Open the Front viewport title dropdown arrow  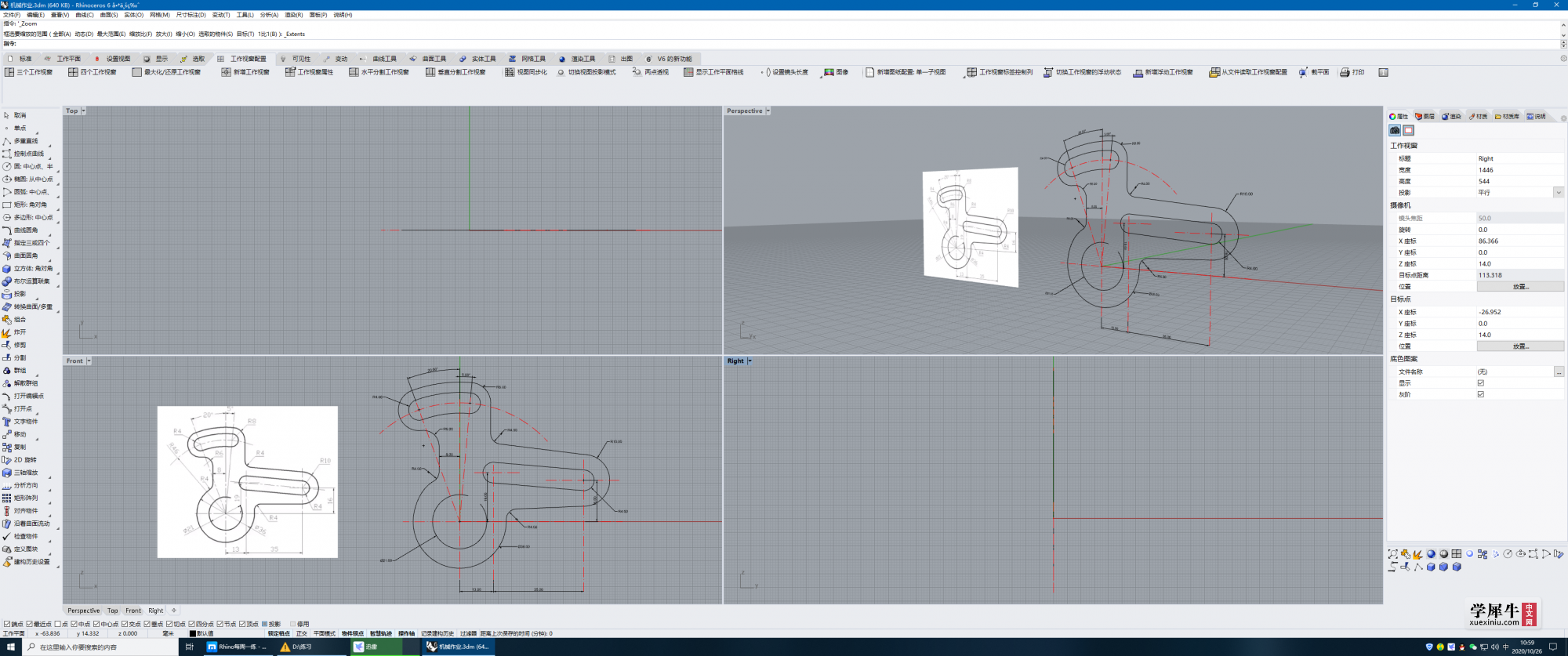89,361
